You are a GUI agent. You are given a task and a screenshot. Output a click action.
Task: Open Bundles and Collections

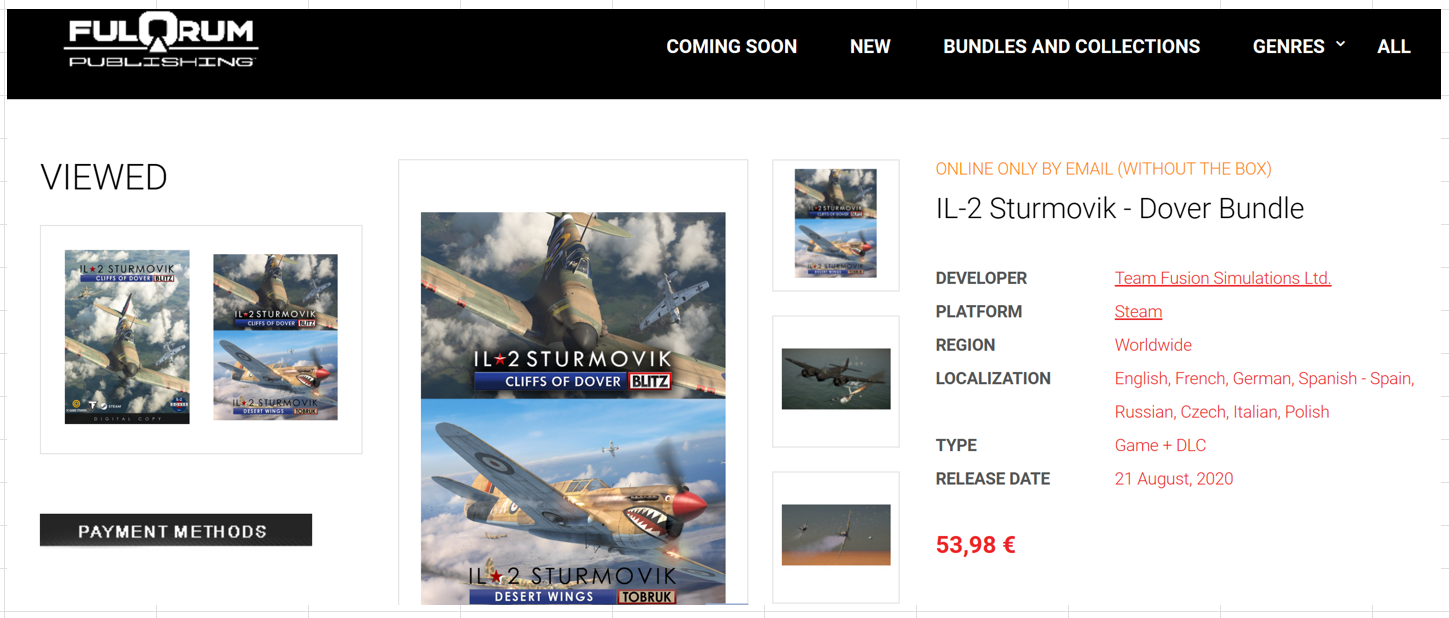[1071, 46]
